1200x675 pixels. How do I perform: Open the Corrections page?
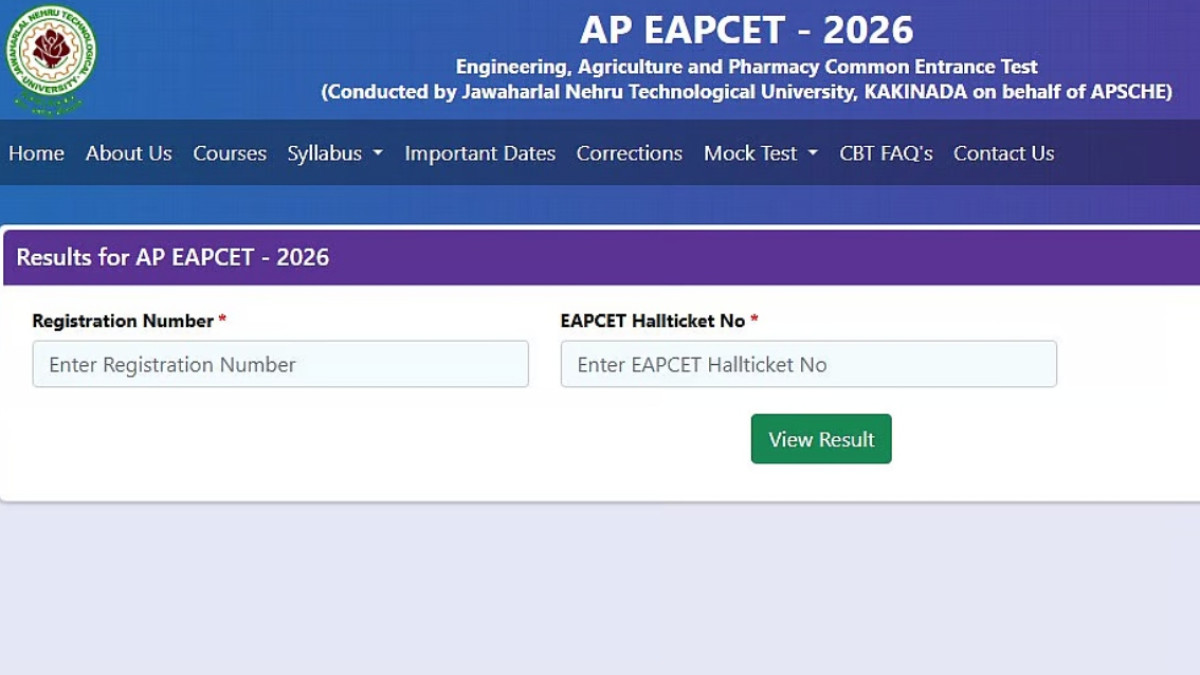coord(629,153)
